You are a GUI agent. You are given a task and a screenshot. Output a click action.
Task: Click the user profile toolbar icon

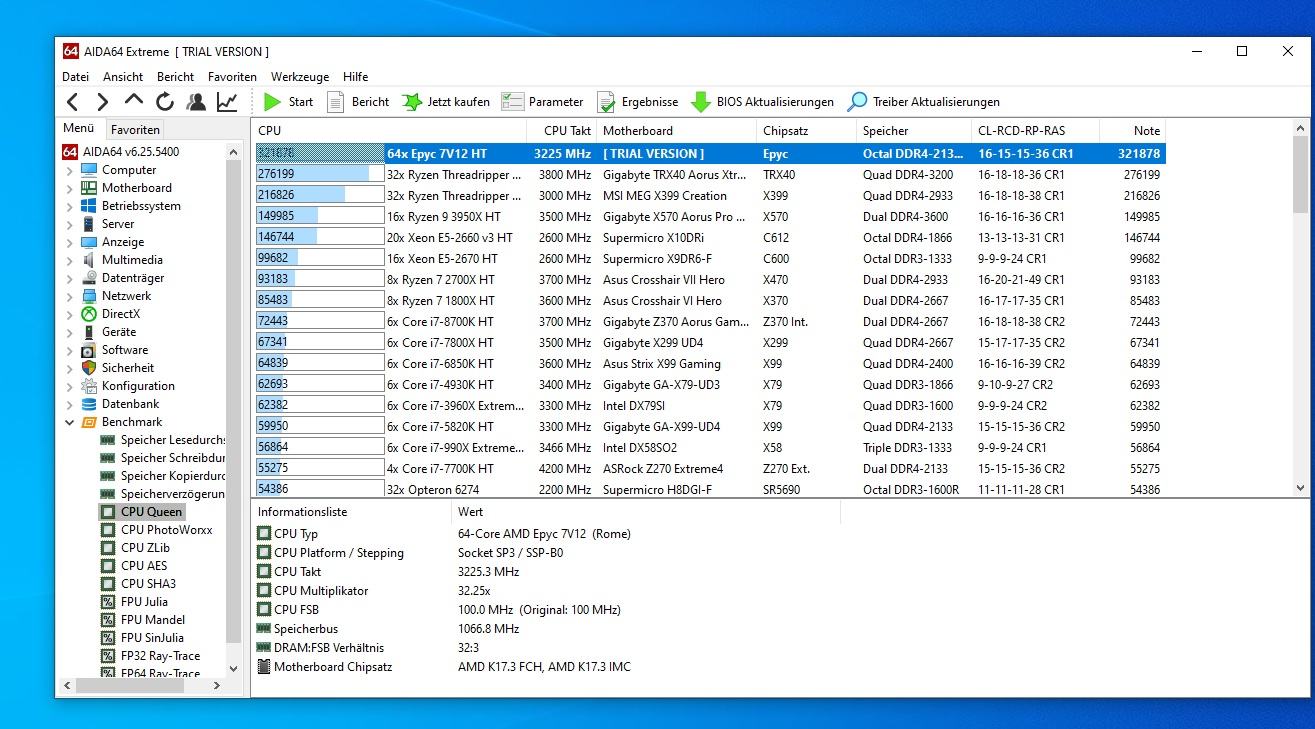point(196,102)
